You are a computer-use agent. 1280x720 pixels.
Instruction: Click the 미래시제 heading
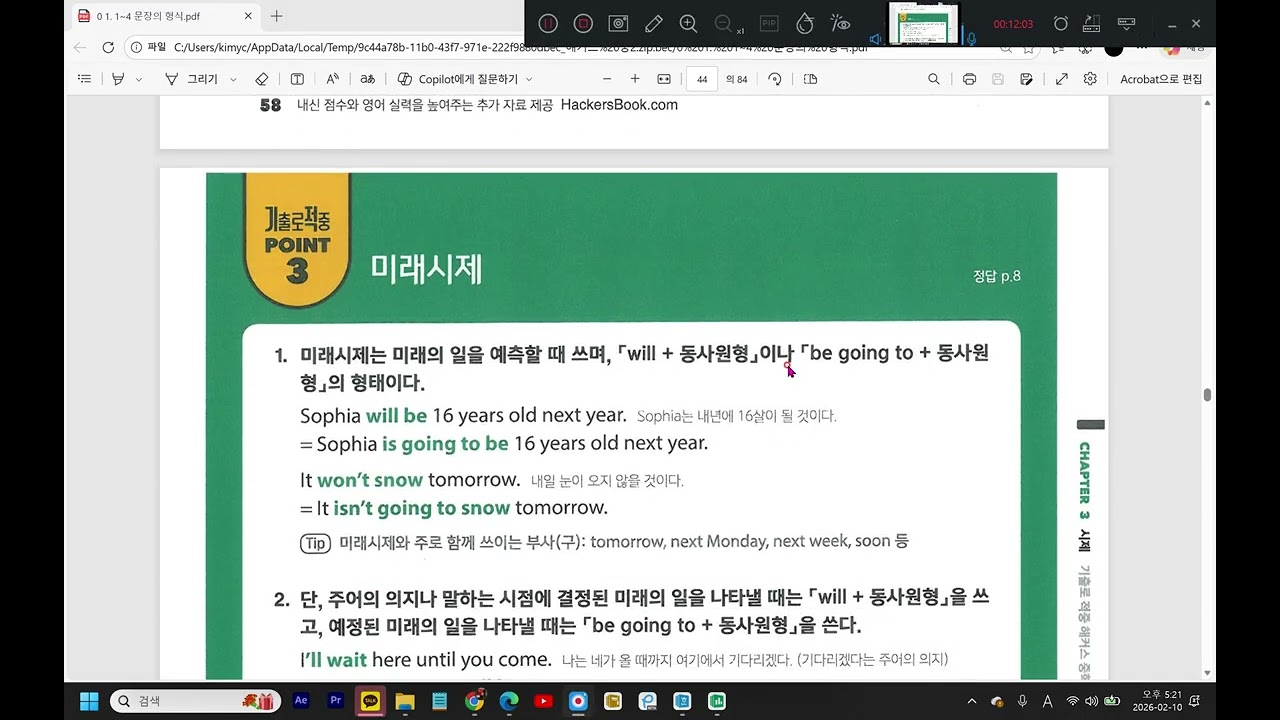click(x=426, y=268)
